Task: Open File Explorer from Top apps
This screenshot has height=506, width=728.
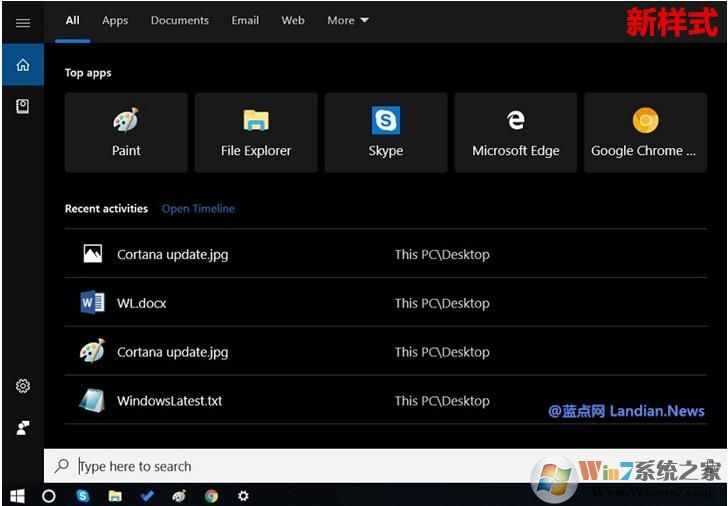Action: click(x=256, y=133)
